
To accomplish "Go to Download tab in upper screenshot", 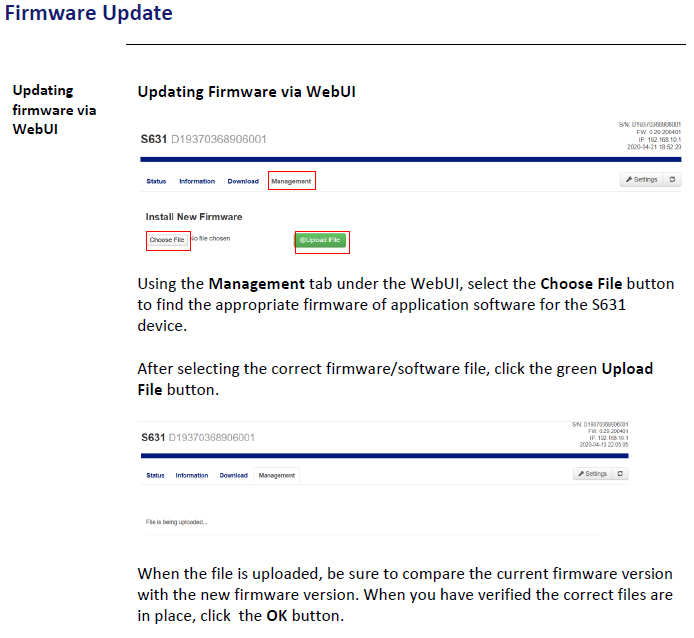I will 243,181.
